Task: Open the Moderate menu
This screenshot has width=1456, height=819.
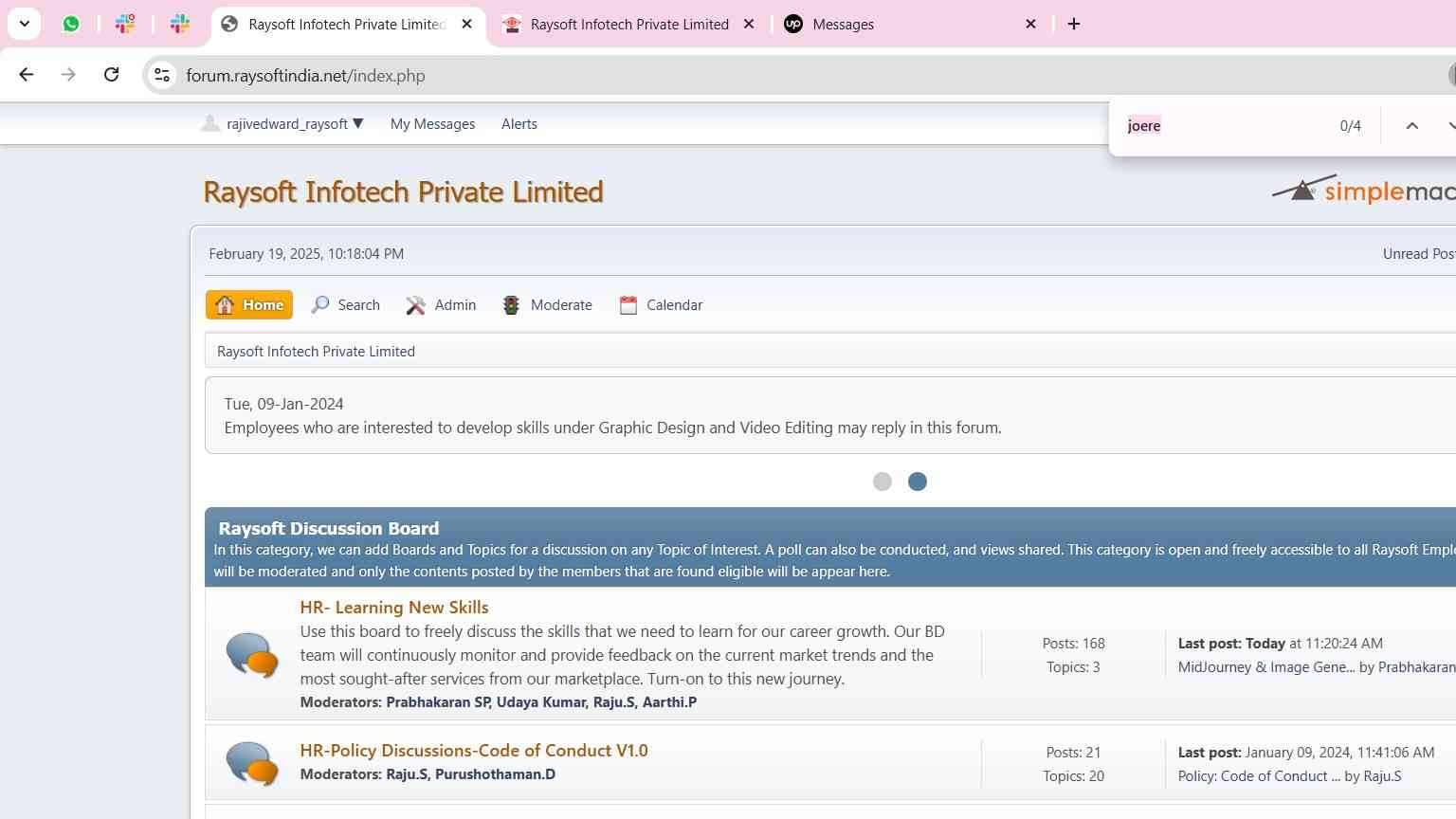Action: (548, 304)
